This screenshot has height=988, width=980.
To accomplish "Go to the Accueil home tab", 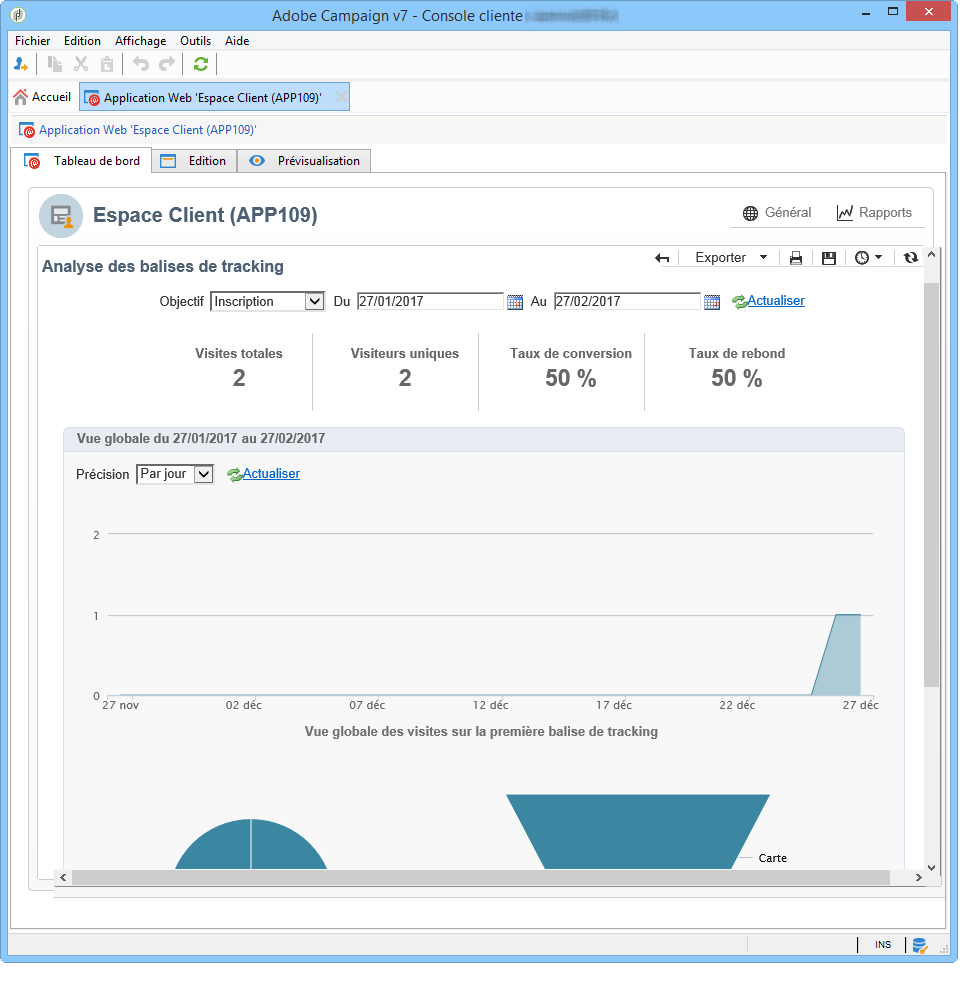I will point(42,97).
